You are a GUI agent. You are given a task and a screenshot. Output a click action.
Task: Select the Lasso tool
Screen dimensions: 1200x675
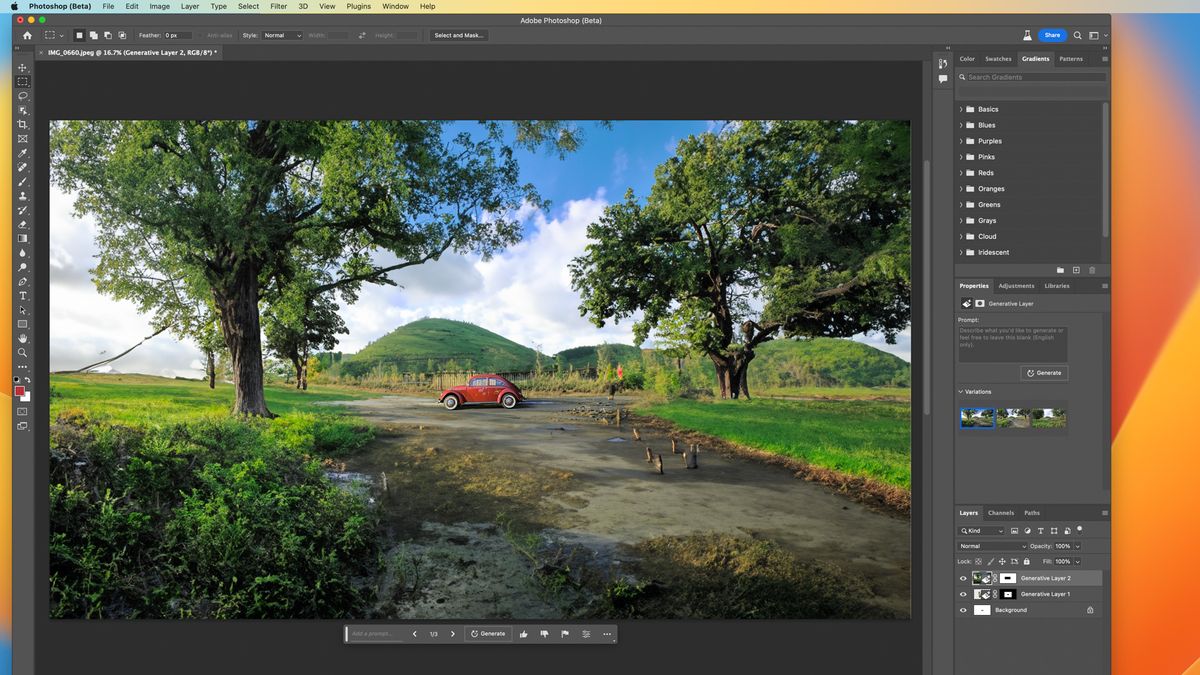click(x=22, y=95)
